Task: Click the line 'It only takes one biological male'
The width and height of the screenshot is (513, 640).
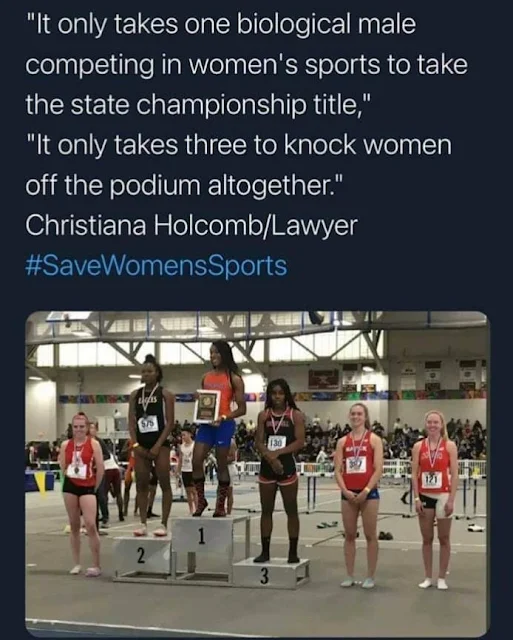Action: tap(220, 25)
